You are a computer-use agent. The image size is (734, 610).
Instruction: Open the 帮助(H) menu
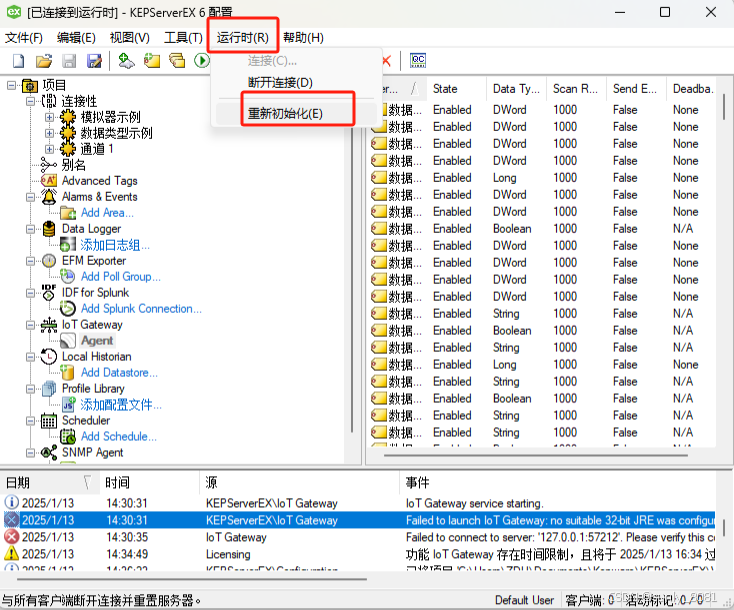point(303,37)
